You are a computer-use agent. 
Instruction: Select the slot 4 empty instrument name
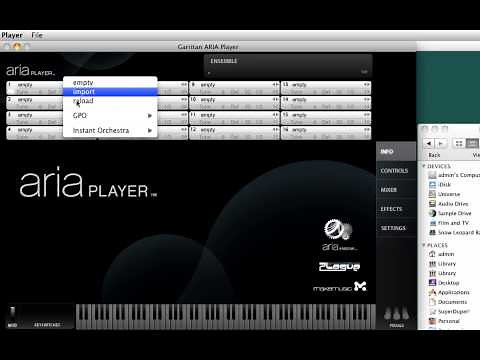pos(25,130)
